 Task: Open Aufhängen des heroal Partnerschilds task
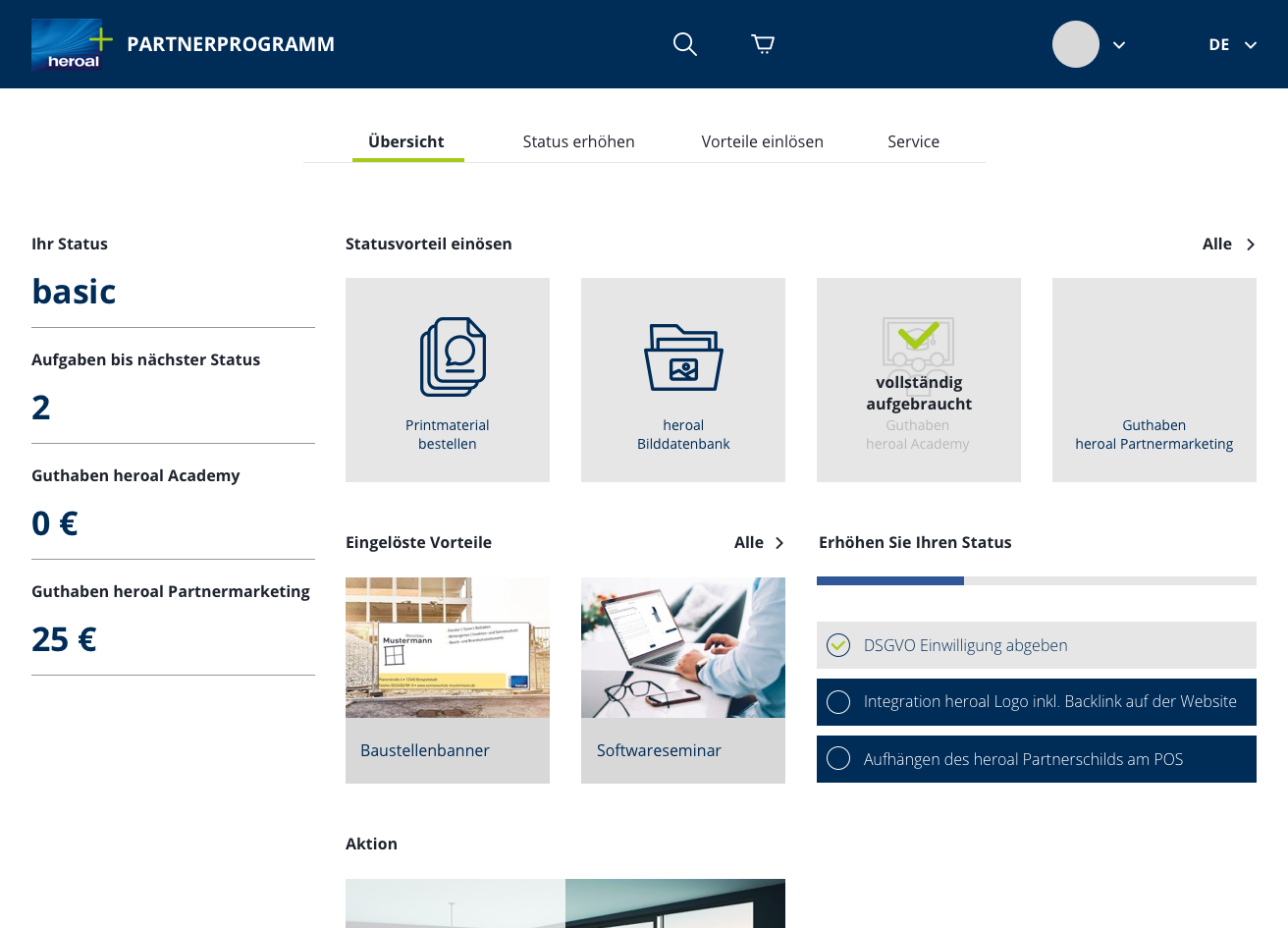click(x=1037, y=759)
